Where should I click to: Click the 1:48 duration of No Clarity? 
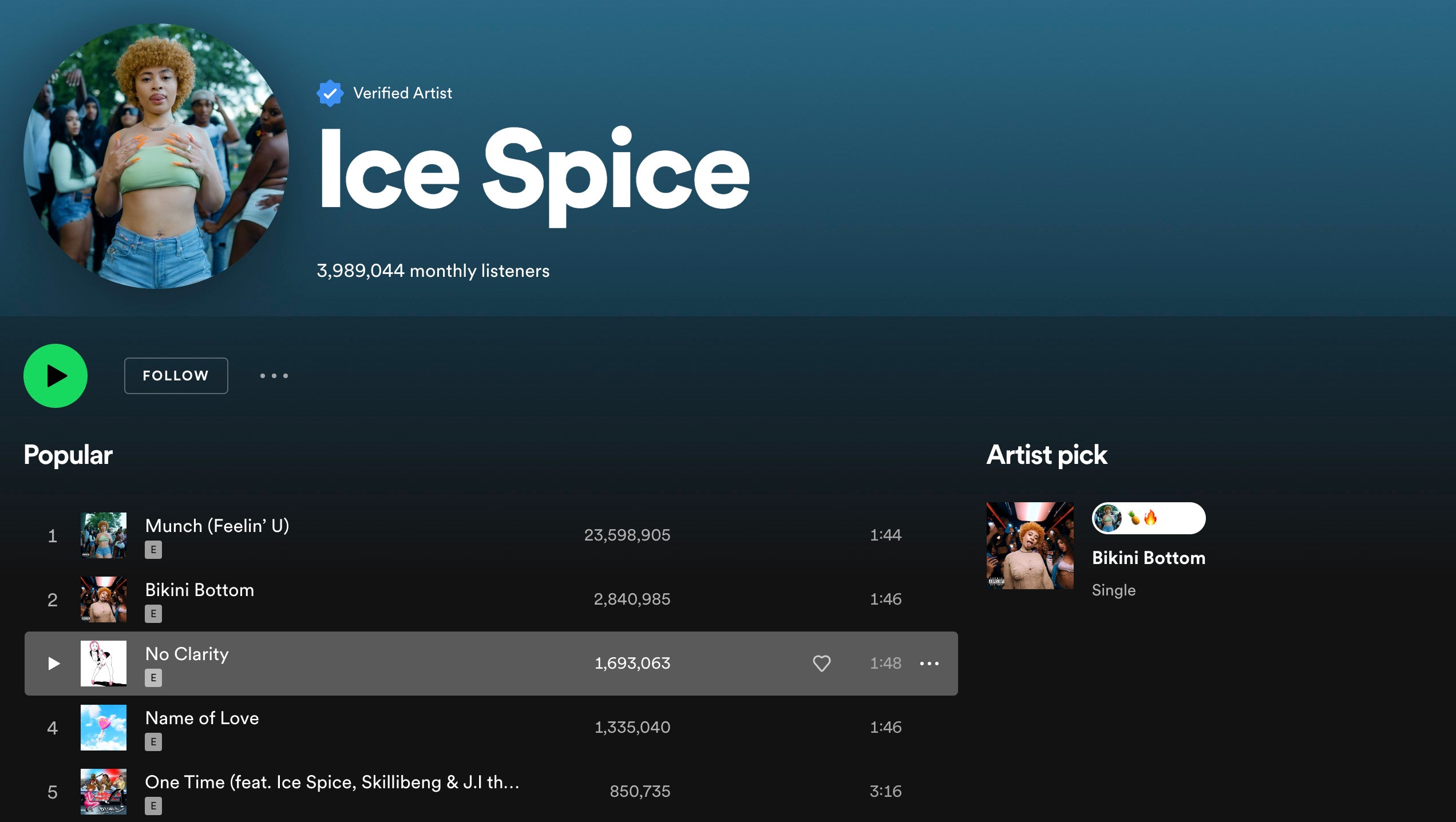click(x=886, y=663)
